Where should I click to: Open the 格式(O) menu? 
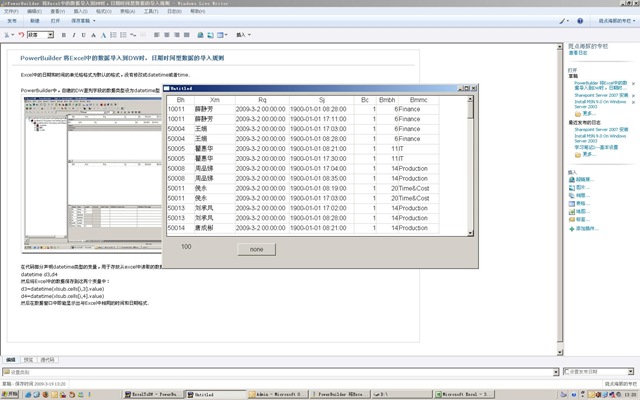pyautogui.click(x=101, y=11)
